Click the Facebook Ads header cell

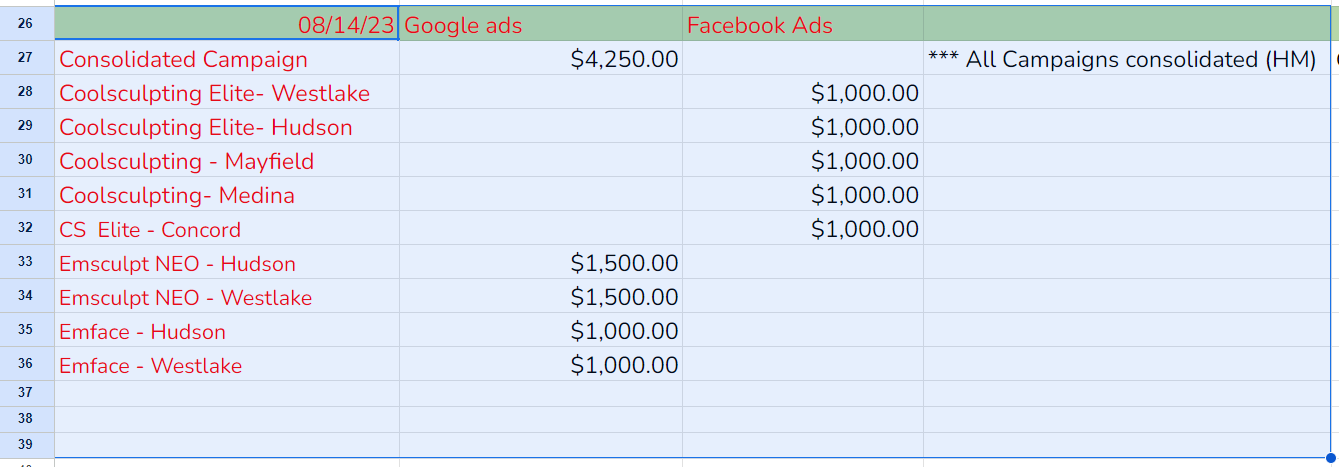click(x=803, y=24)
